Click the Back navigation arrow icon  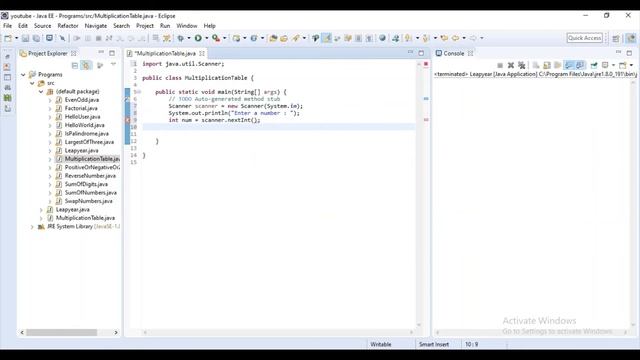coord(455,38)
